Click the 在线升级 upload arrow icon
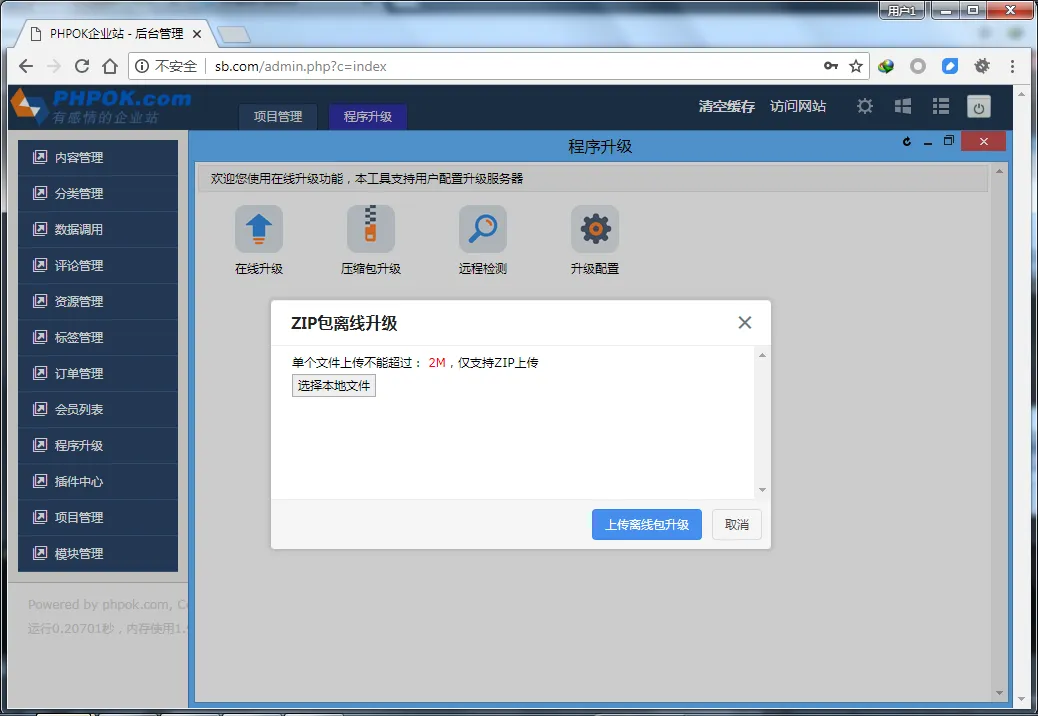Image resolution: width=1038 pixels, height=716 pixels. click(259, 230)
